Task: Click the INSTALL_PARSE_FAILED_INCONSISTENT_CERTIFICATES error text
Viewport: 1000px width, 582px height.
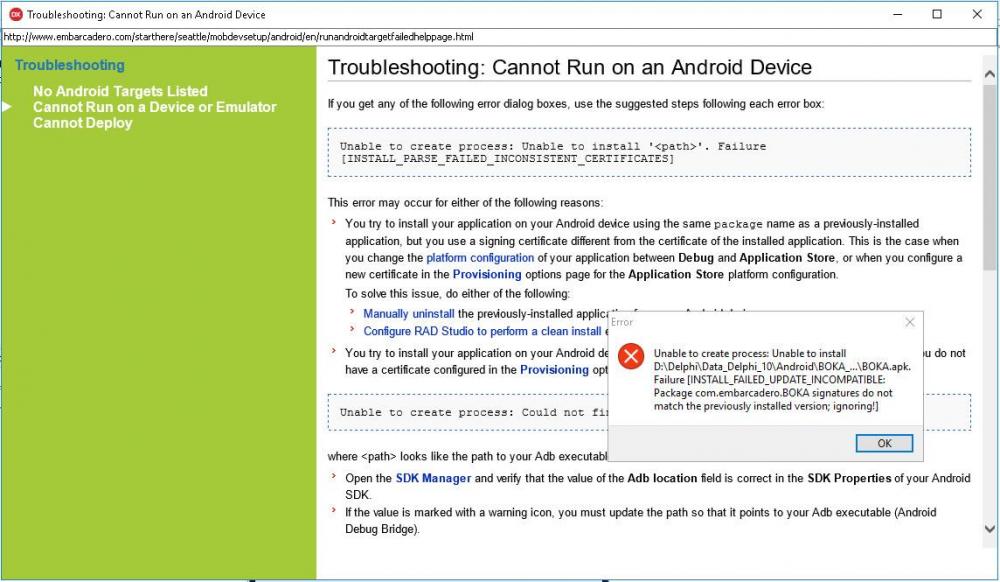Action: pos(507,159)
